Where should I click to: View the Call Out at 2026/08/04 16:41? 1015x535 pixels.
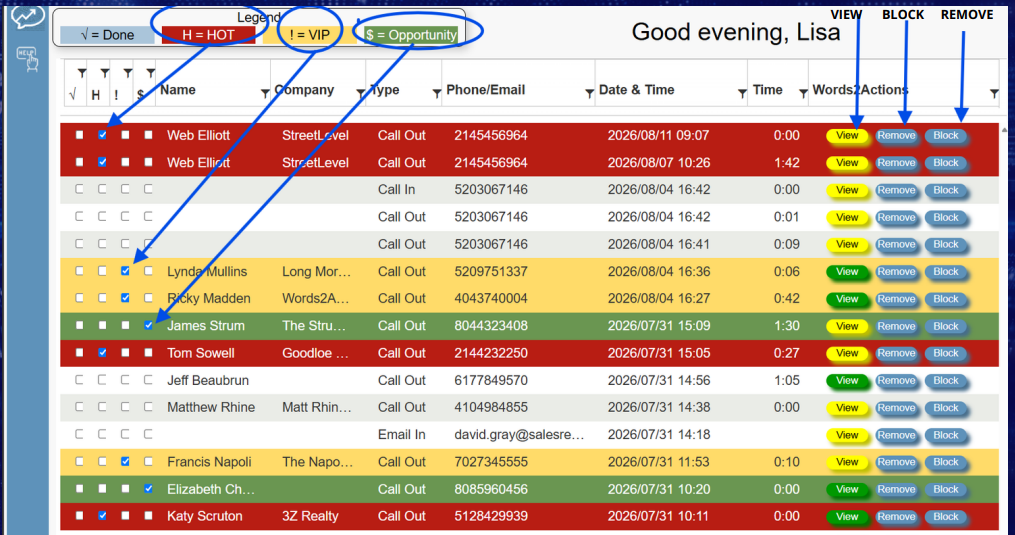click(847, 244)
